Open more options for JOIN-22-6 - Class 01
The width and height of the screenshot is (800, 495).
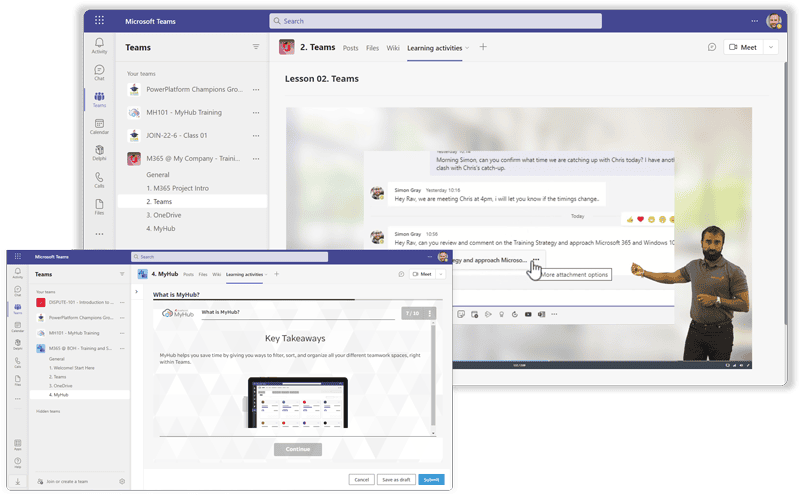256,136
